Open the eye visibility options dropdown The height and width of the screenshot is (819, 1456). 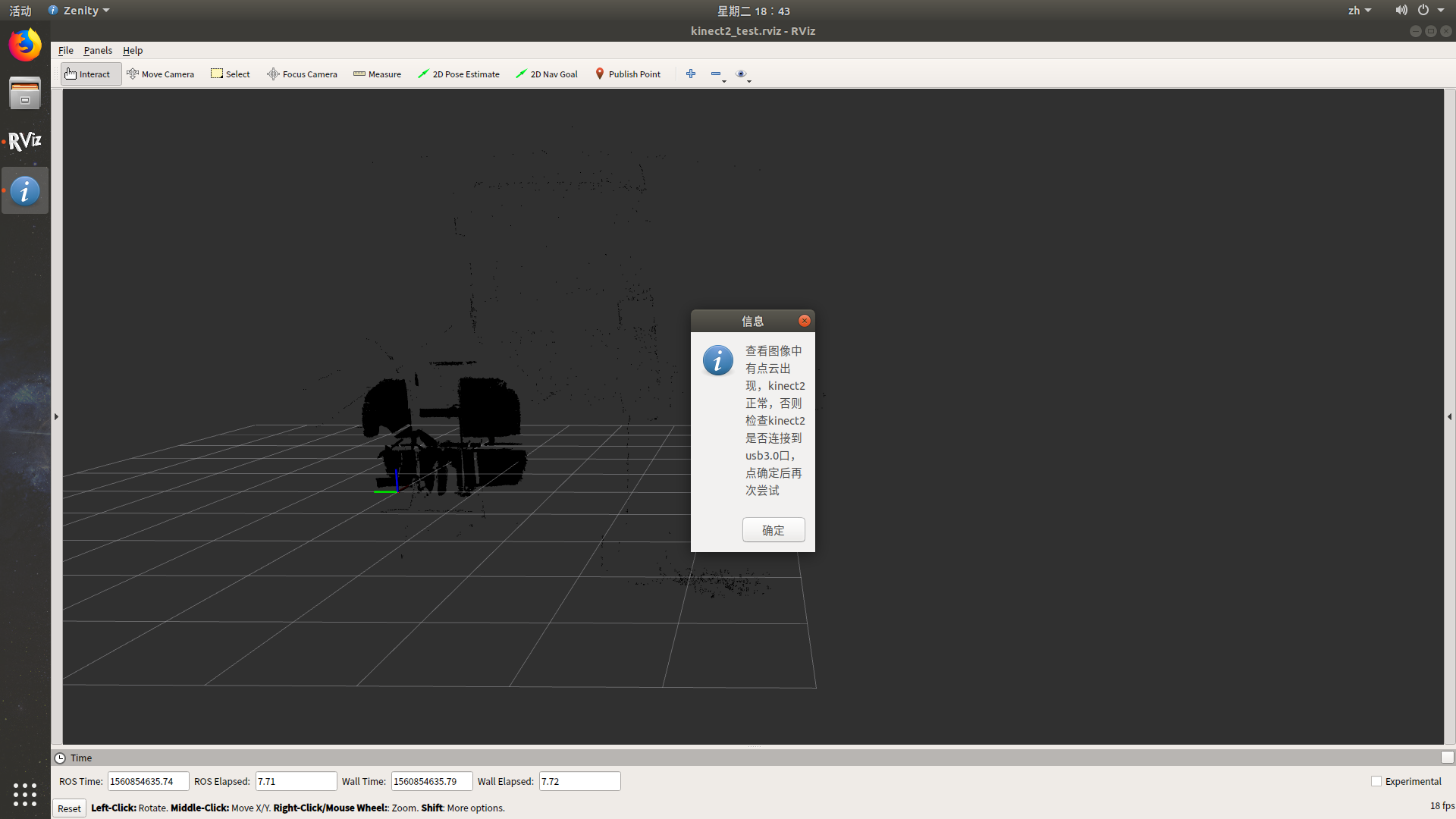(x=742, y=74)
